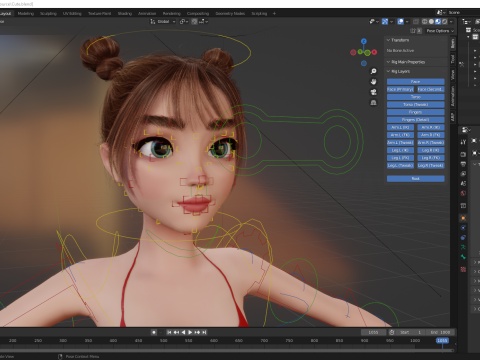This screenshot has height=360, width=480.
Task: Open Tool tab in properties editor
Action: [x=463, y=142]
